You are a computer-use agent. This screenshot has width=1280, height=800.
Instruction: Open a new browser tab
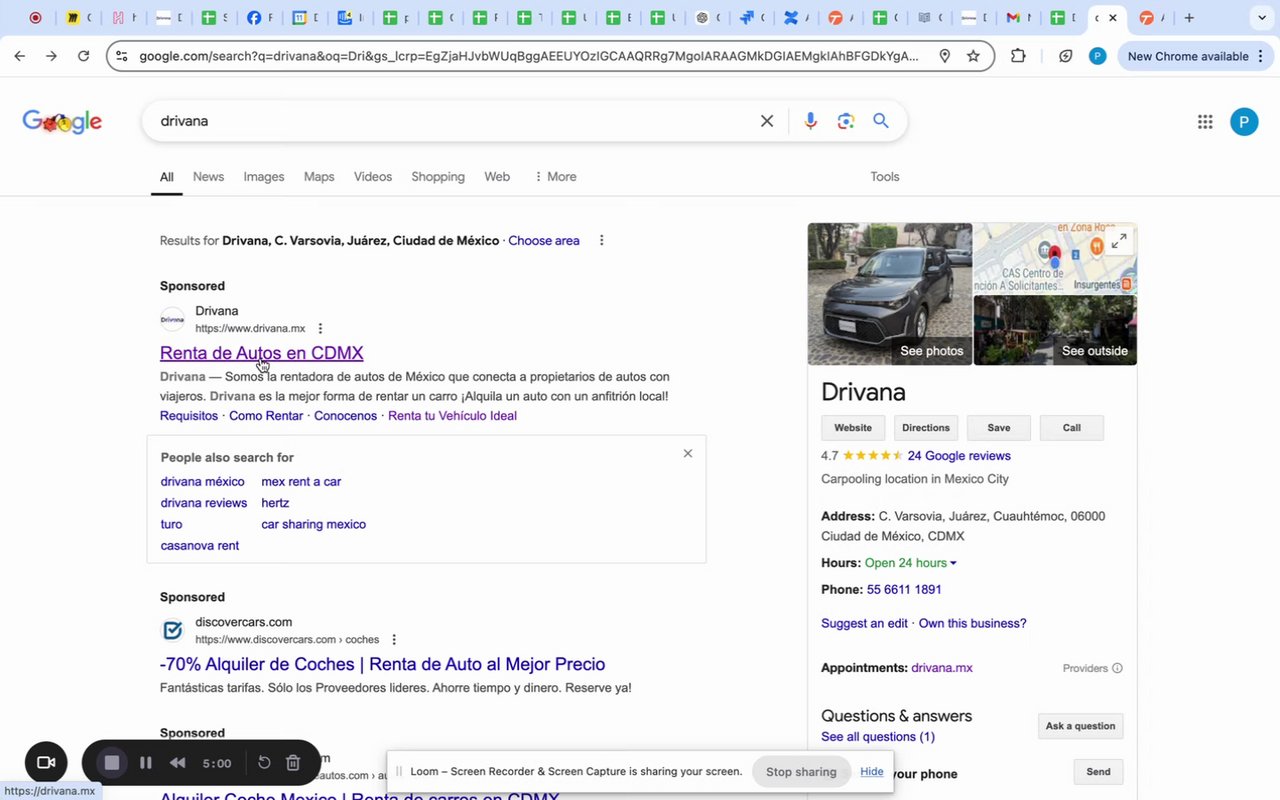(1189, 18)
